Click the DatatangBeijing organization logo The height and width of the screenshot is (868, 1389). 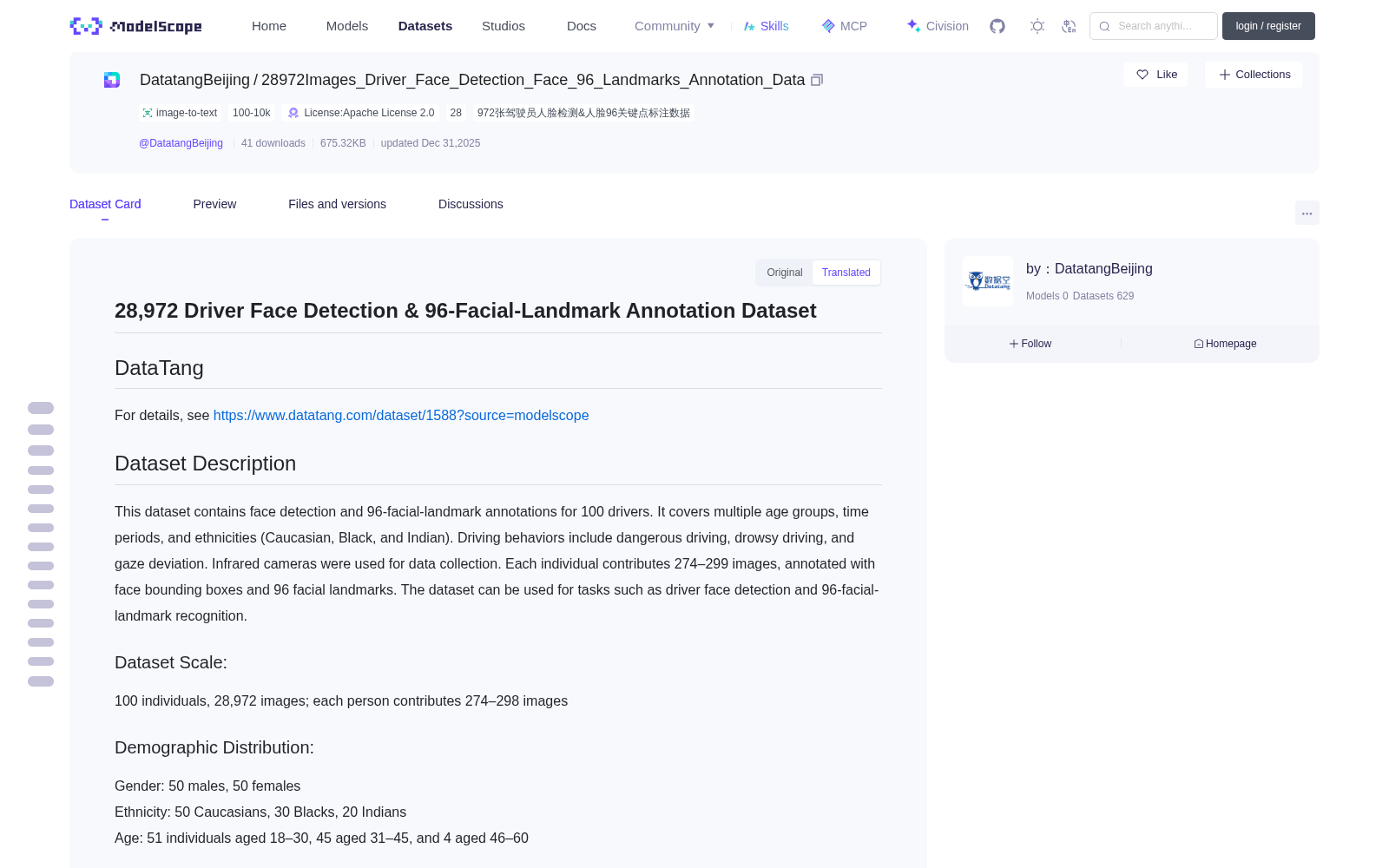click(x=988, y=281)
